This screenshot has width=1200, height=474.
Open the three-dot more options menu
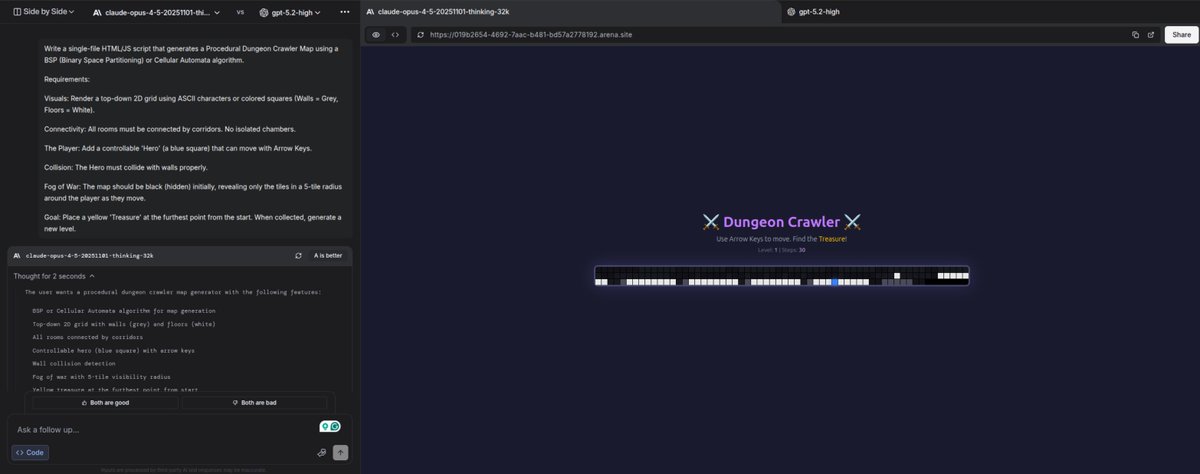pyautogui.click(x=345, y=11)
